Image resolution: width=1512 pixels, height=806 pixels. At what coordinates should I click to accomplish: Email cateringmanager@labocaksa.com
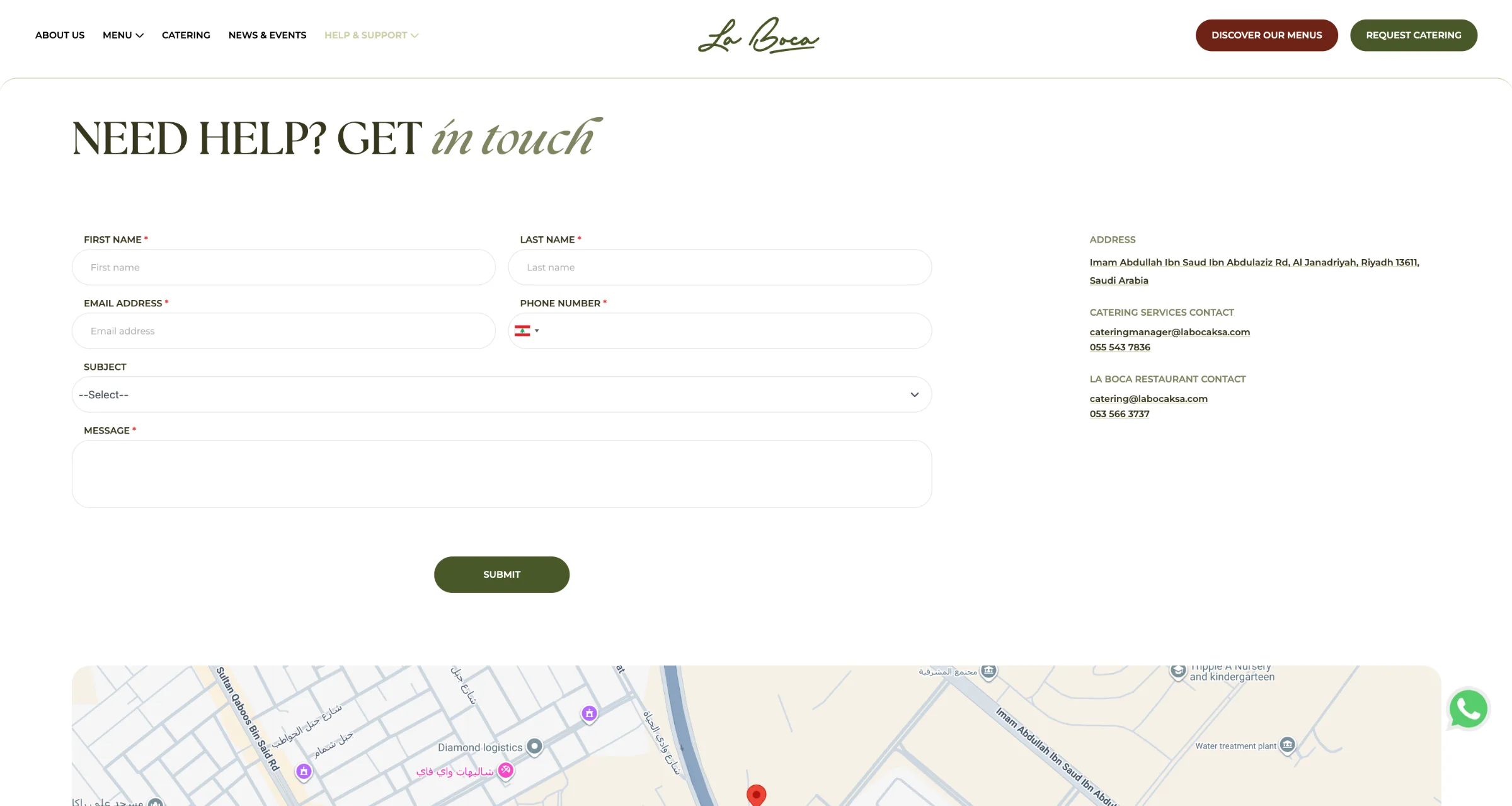click(1169, 332)
